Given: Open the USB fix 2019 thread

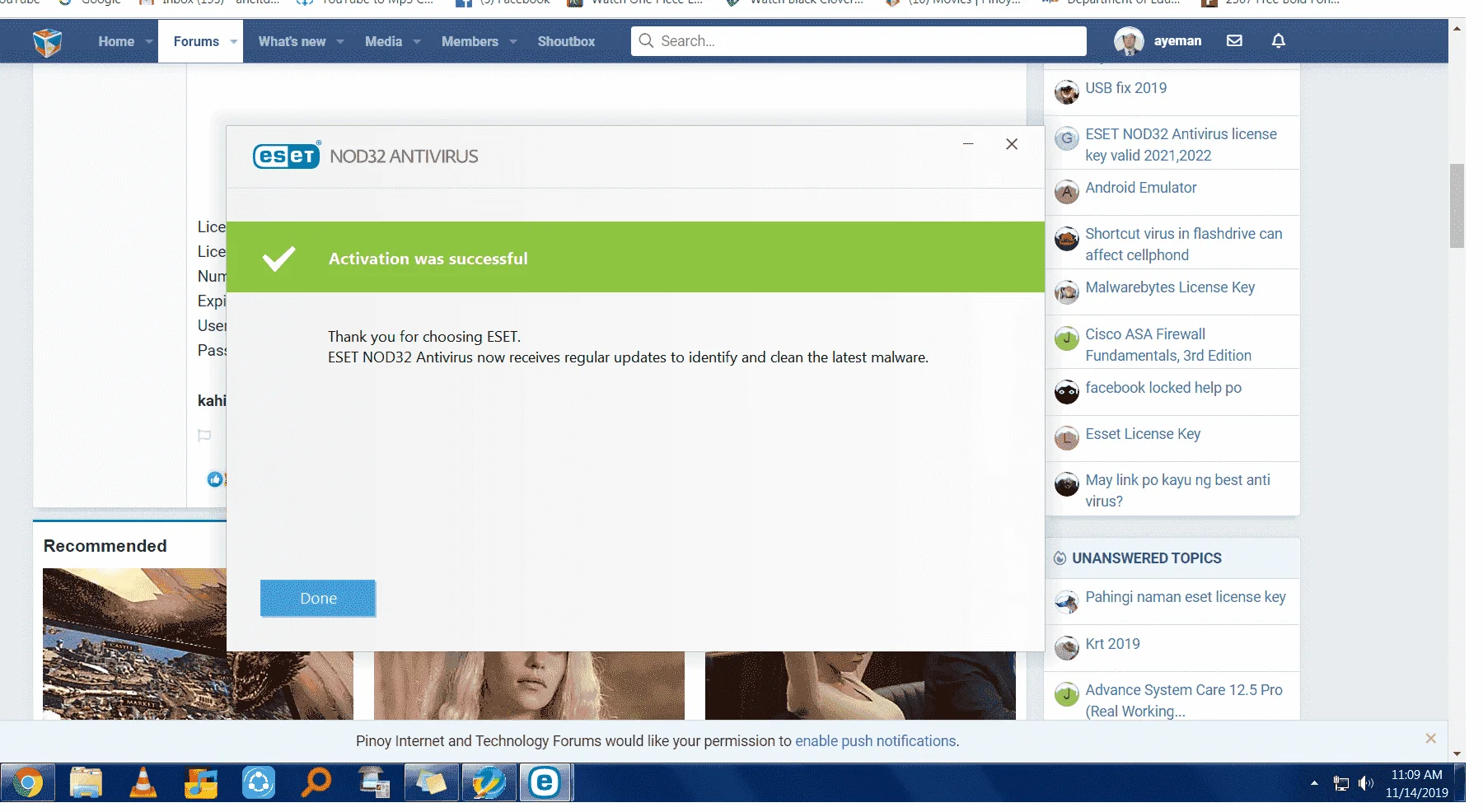Looking at the screenshot, I should (1126, 88).
